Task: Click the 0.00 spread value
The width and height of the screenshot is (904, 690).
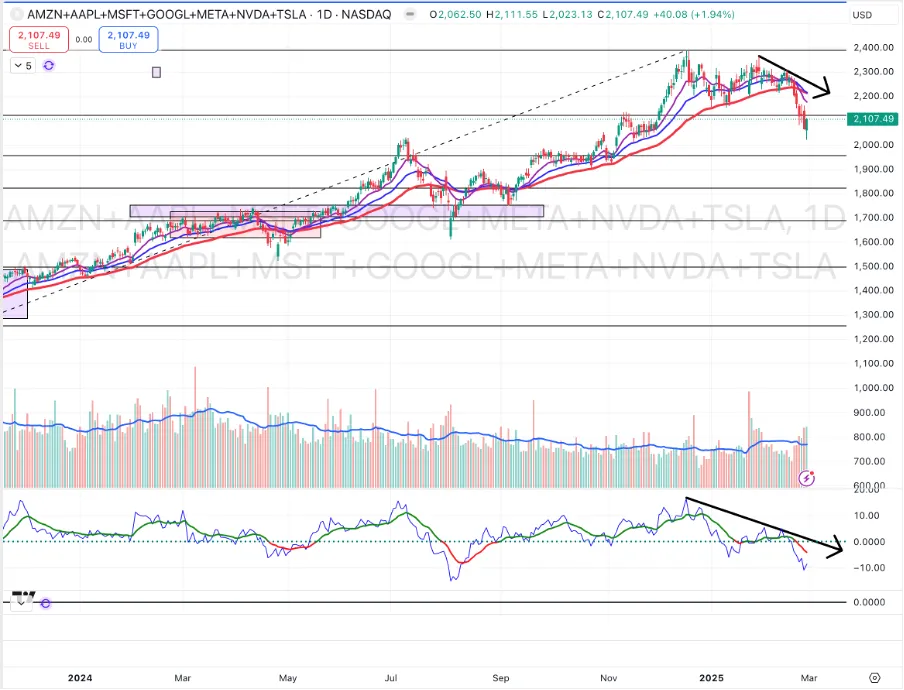Action: tap(84, 40)
